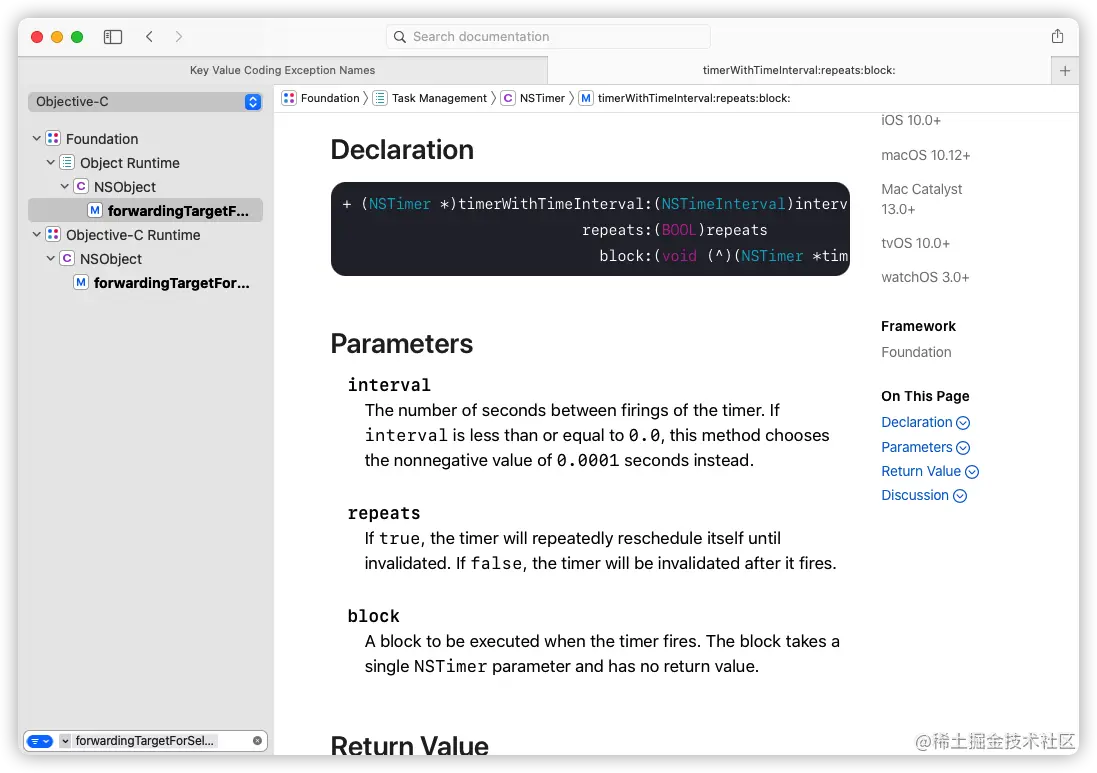Image resolution: width=1097 pixels, height=773 pixels.
Task: Click the magnifier icon in the search field
Action: (399, 37)
